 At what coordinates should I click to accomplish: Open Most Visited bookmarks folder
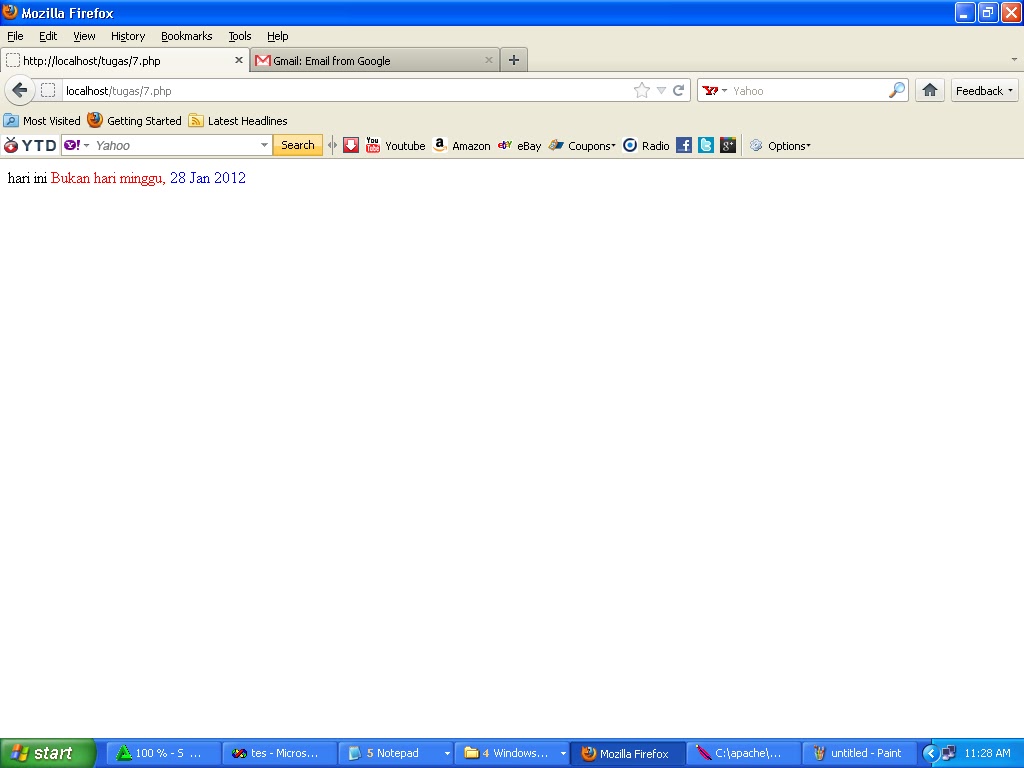coord(42,121)
